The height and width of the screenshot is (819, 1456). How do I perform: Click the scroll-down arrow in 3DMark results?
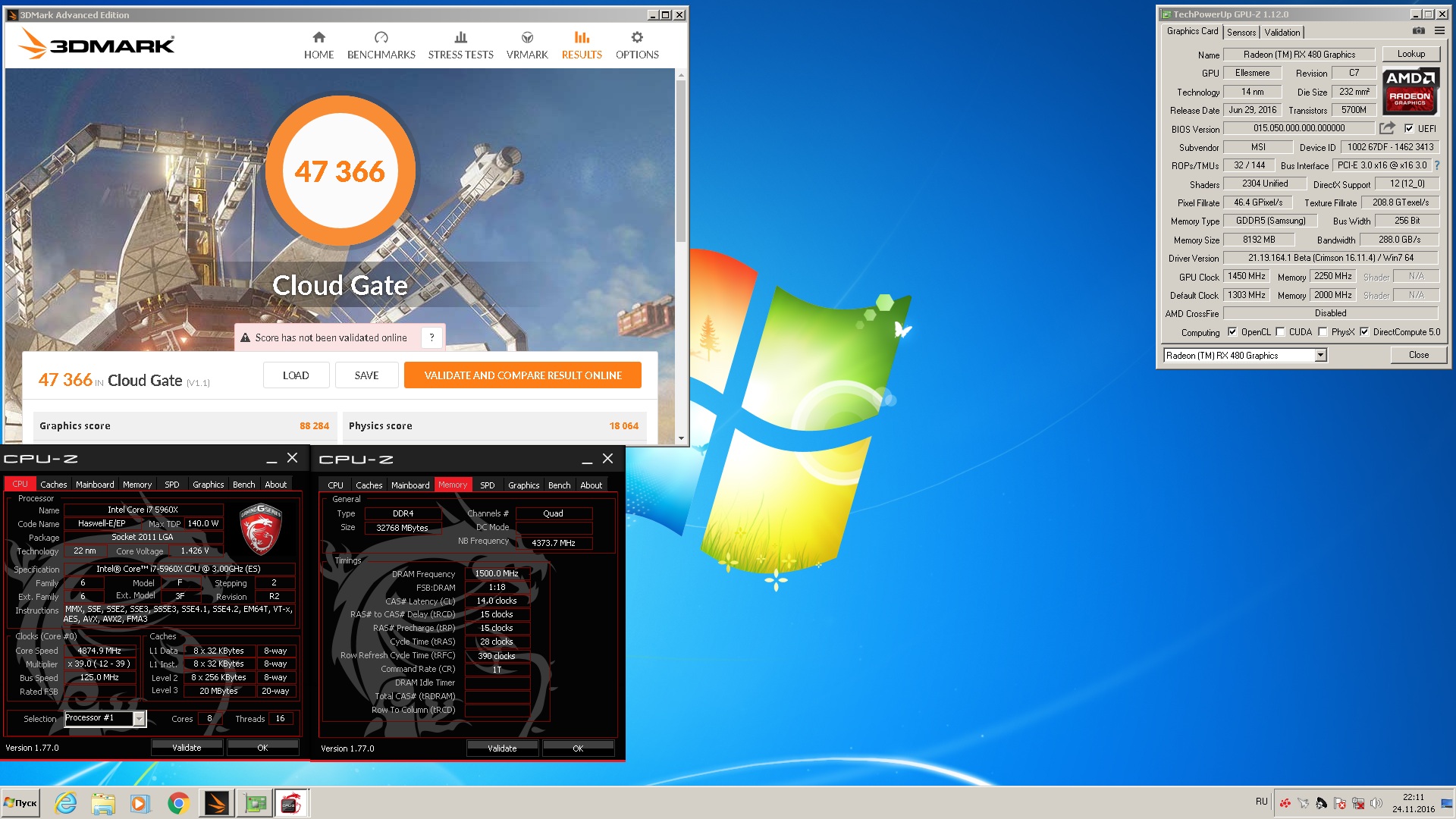[681, 438]
